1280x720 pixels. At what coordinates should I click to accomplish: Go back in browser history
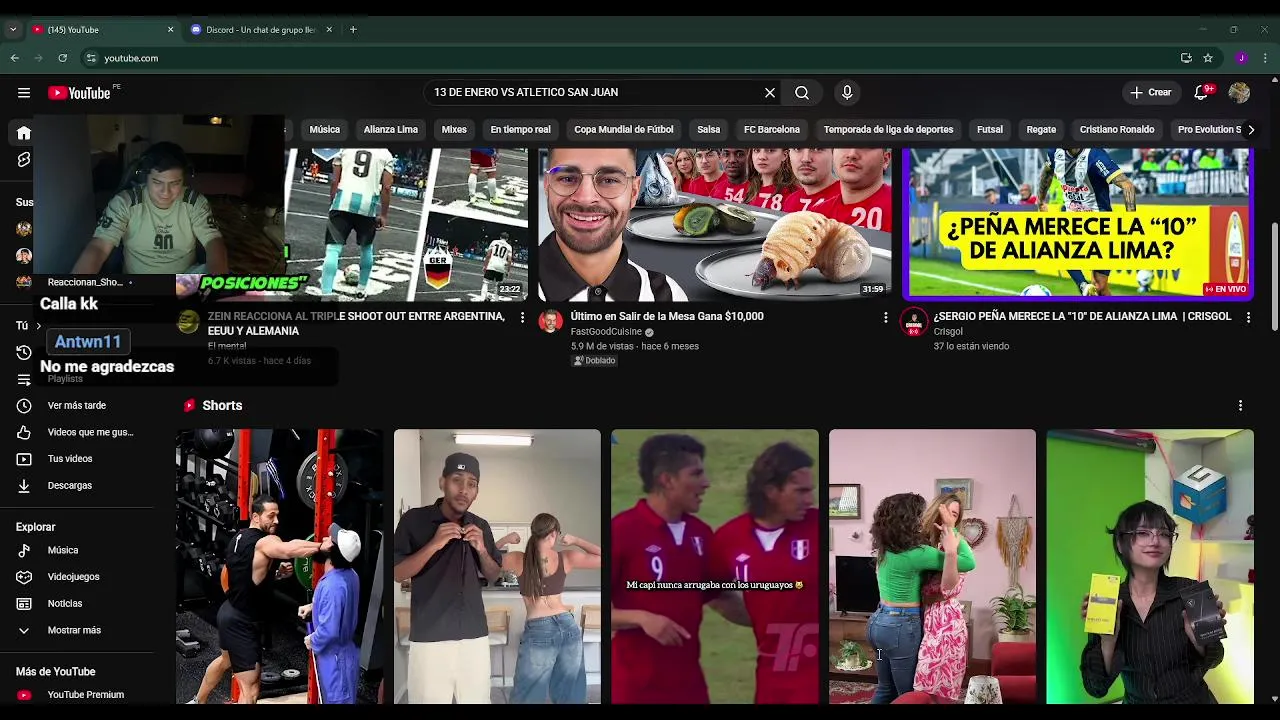(x=15, y=58)
